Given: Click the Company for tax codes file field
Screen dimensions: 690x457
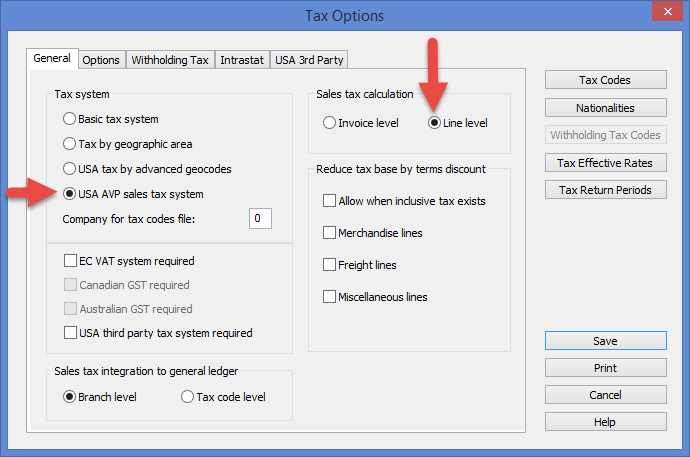Looking at the screenshot, I should coord(260,218).
